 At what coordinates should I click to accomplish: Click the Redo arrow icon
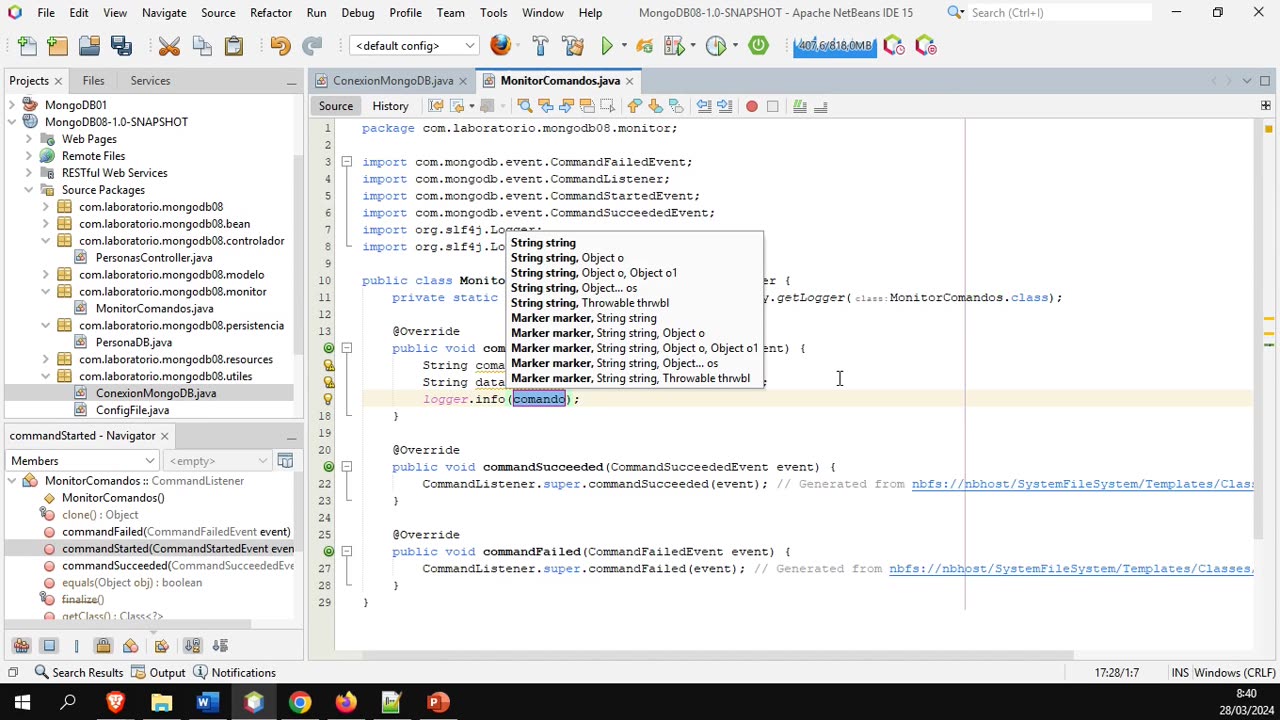(x=312, y=46)
